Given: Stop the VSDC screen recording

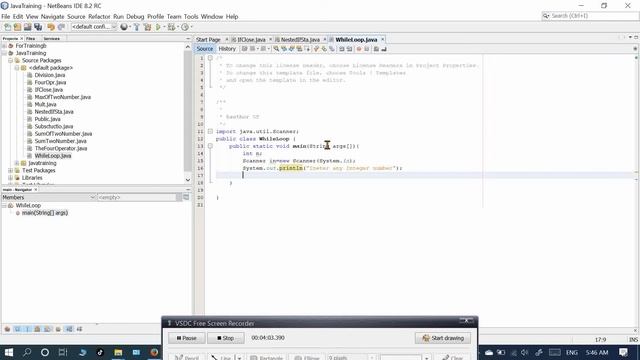Looking at the screenshot, I should (x=225, y=338).
